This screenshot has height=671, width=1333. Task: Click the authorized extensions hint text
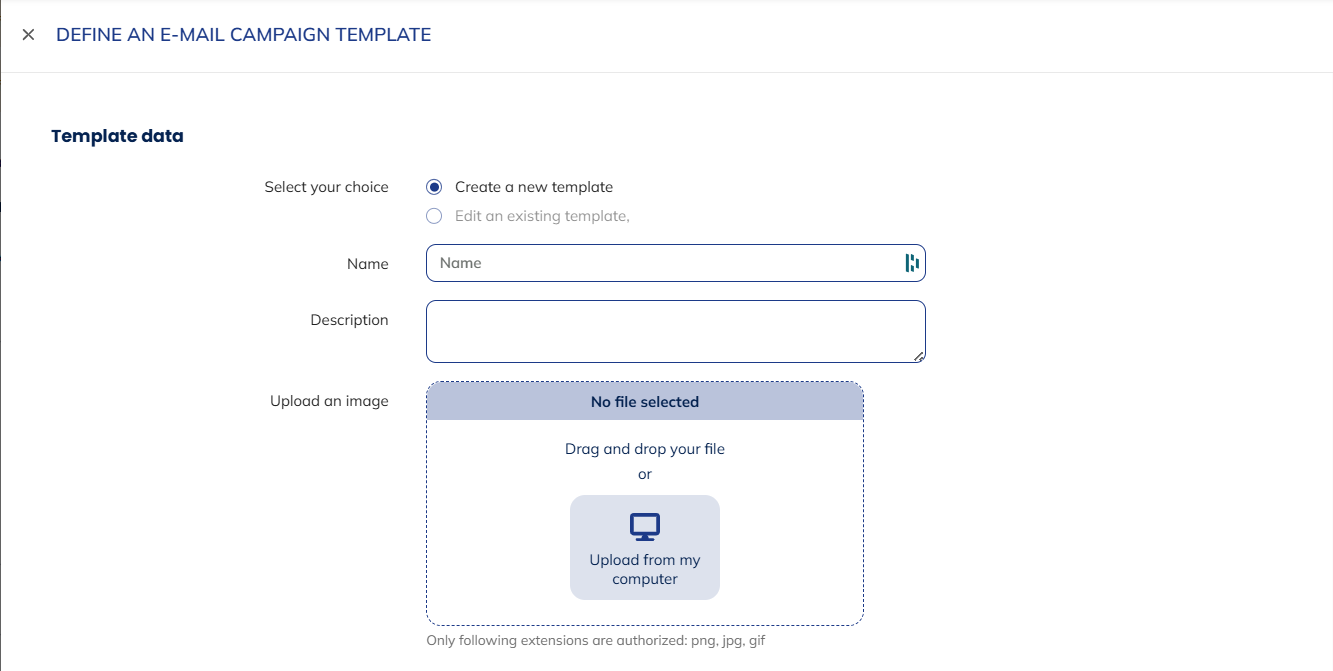pyautogui.click(x=595, y=640)
